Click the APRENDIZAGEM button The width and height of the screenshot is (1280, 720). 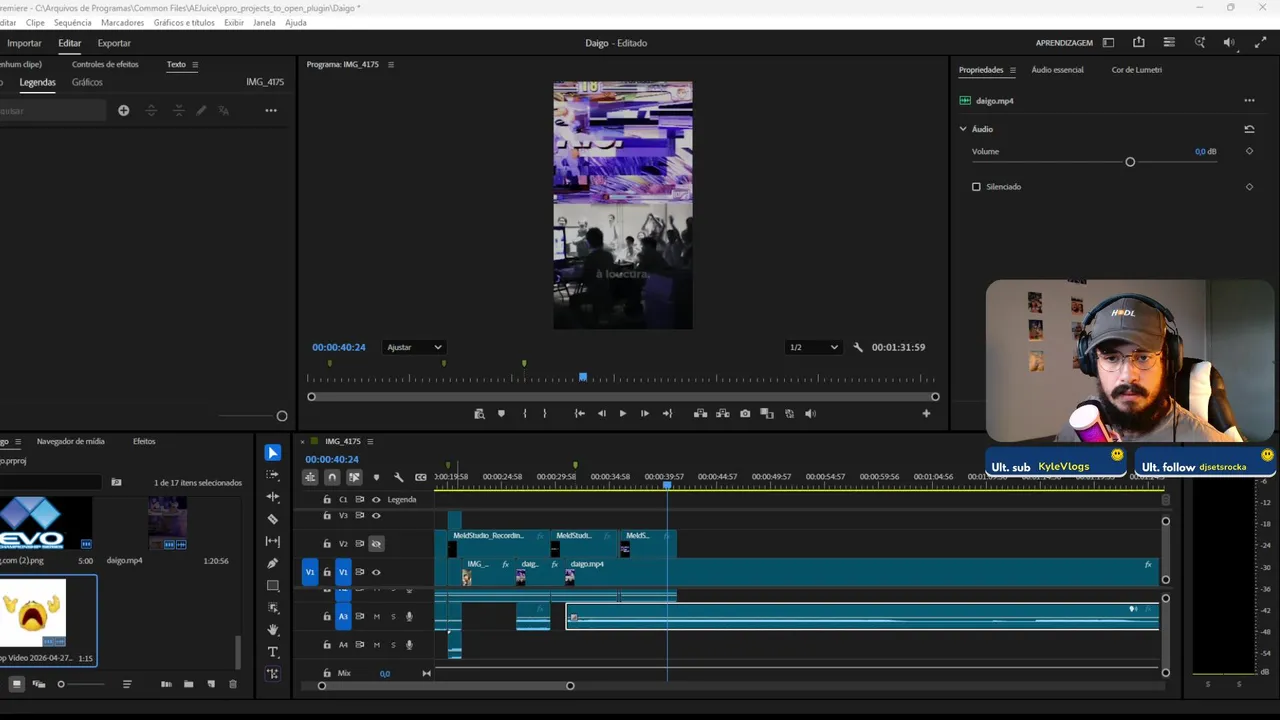tap(1064, 43)
